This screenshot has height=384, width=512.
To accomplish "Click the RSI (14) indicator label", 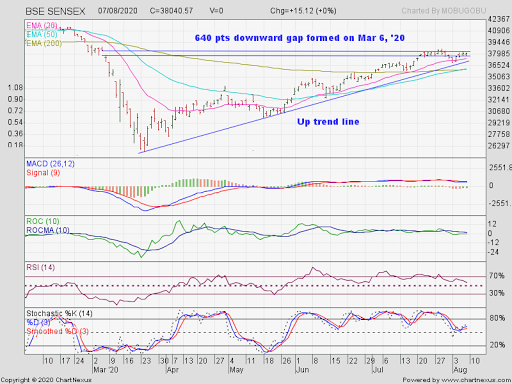I will 40,267.
